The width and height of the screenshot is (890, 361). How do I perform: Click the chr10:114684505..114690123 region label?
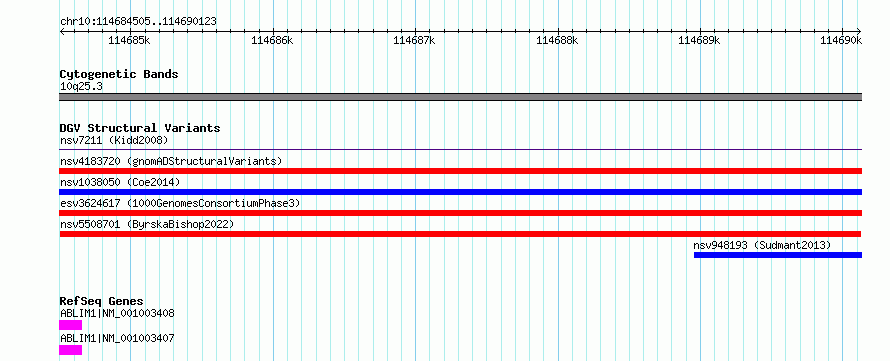pyautogui.click(x=138, y=22)
